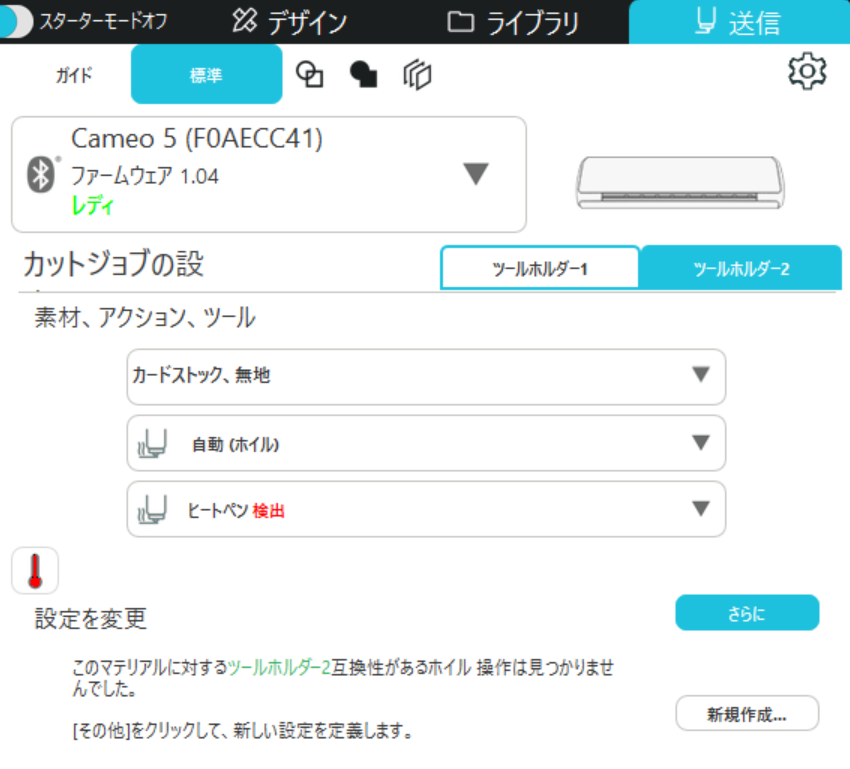850x769 pixels.
Task: Open settings gear icon
Action: pos(807,71)
